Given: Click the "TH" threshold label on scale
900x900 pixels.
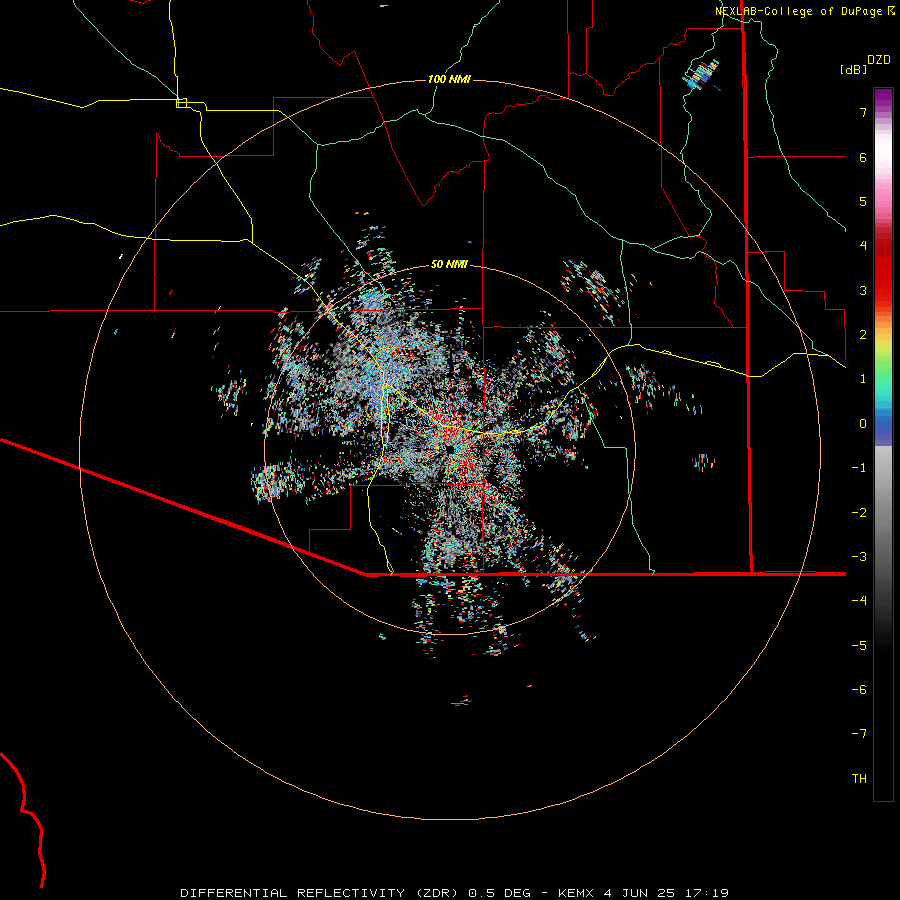Looking at the screenshot, I should 859,779.
